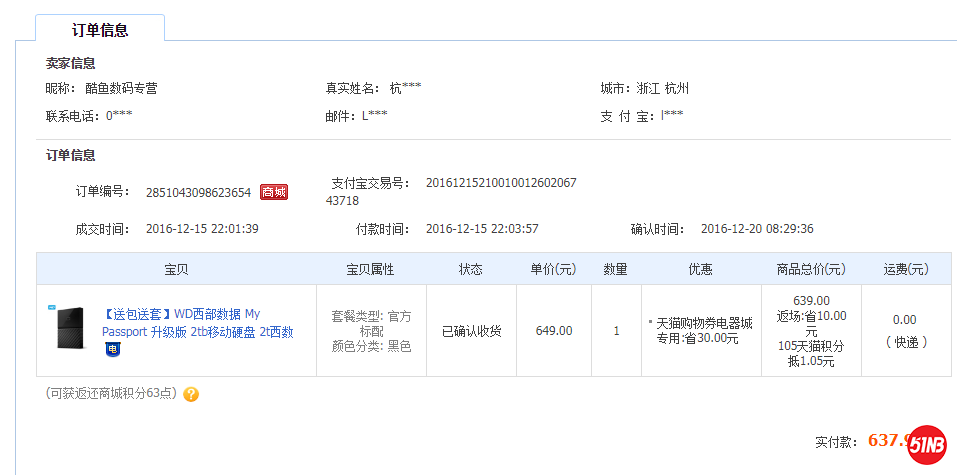Click the 城市 value 浙江 杭州
Screen dimensions: 957x475
[662, 89]
